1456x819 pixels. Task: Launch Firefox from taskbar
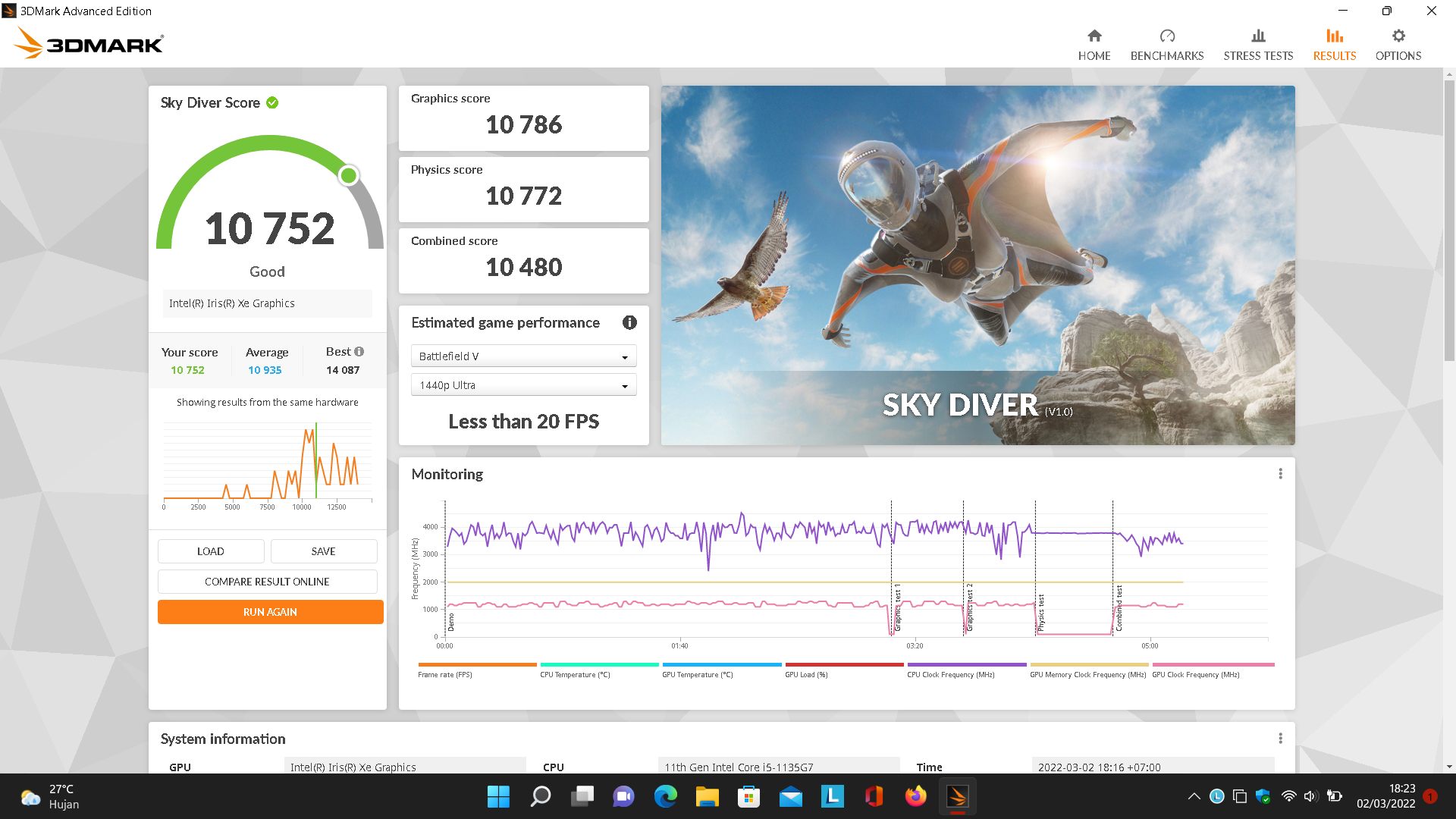[x=916, y=796]
